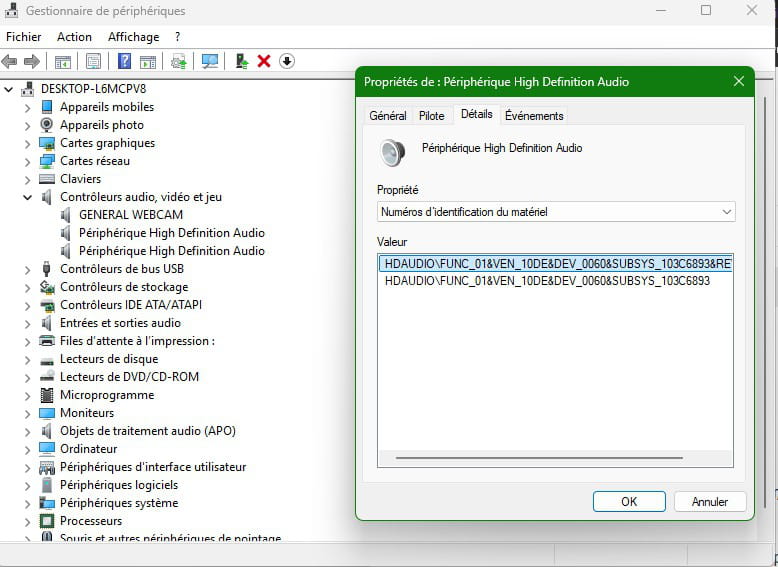Click the horizontal scrollbar in the Valeur list
Viewport: 778px width, 567px height.
[x=539, y=458]
